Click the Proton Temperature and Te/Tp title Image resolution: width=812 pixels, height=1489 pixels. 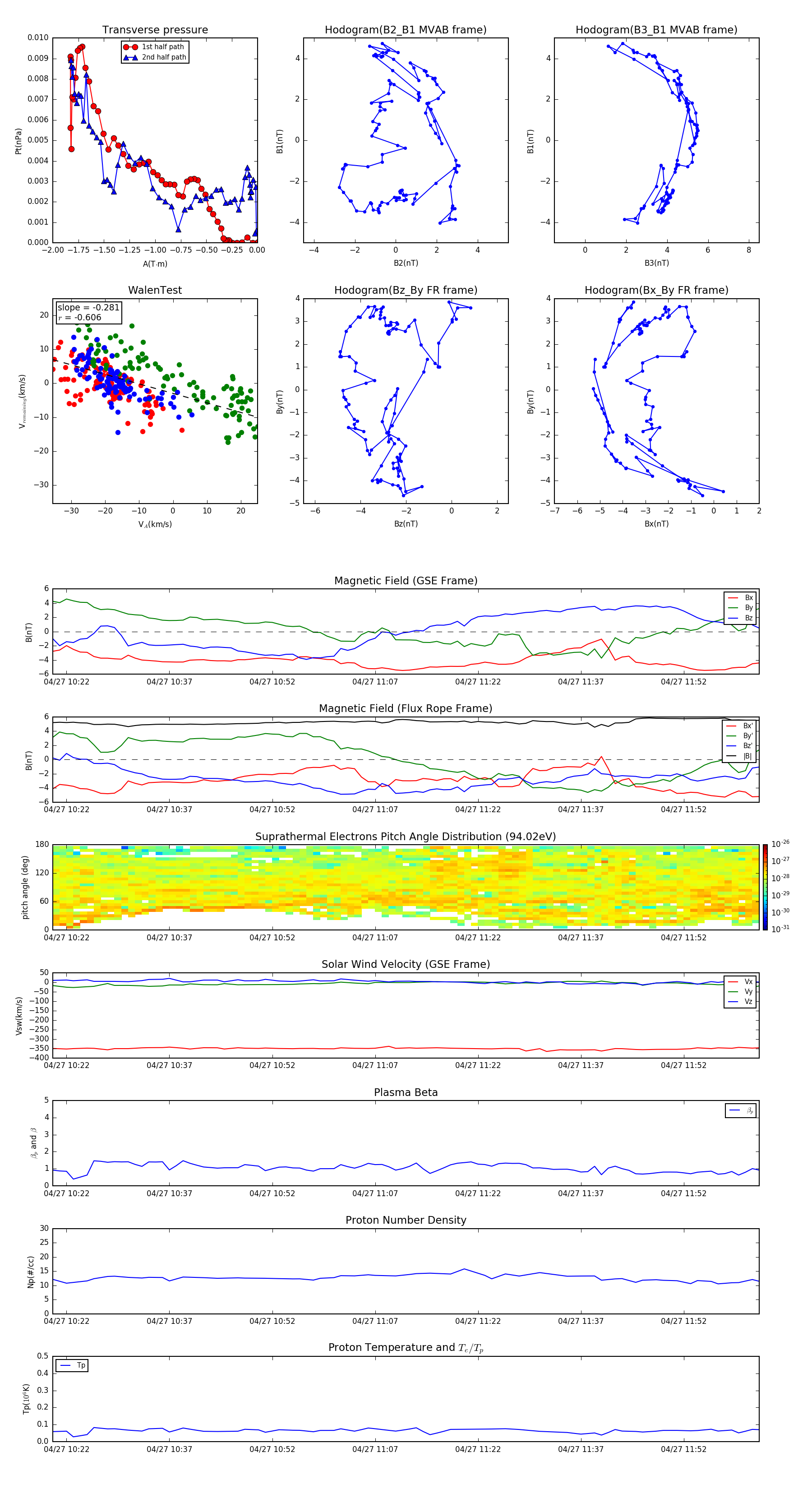coord(406,1348)
